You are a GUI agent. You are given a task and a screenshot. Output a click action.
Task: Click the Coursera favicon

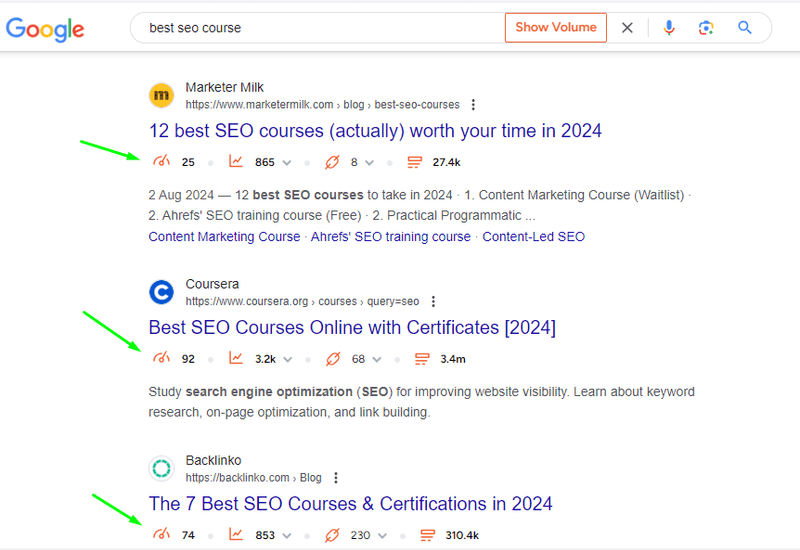pos(161,292)
